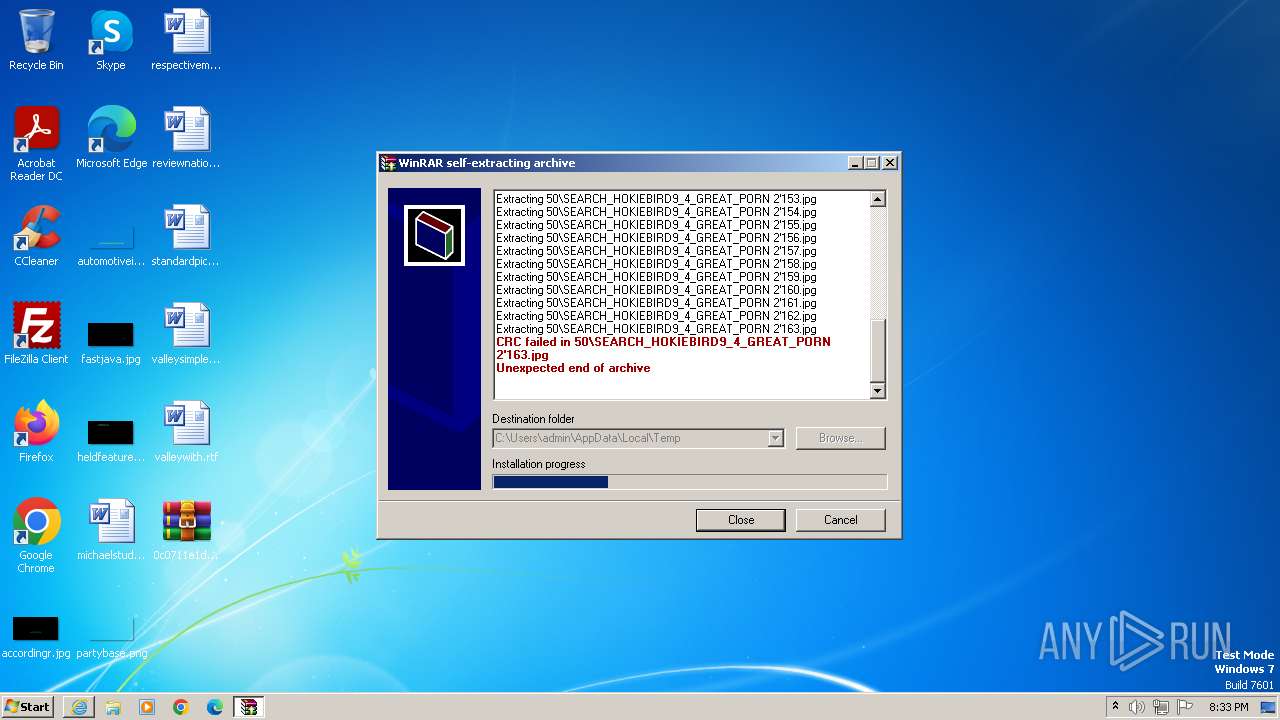This screenshot has width=1280, height=720.
Task: Click the network tray icon
Action: pyautogui.click(x=1161, y=707)
